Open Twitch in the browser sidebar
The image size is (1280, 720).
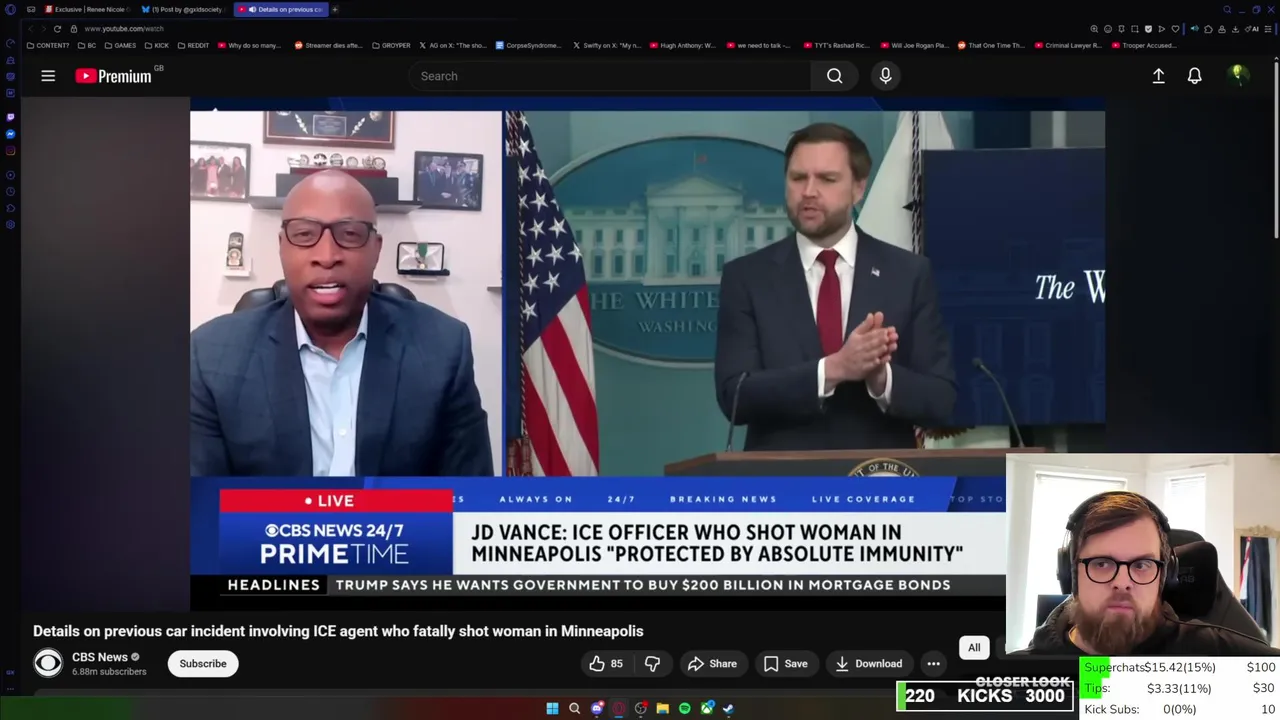coord(10,117)
